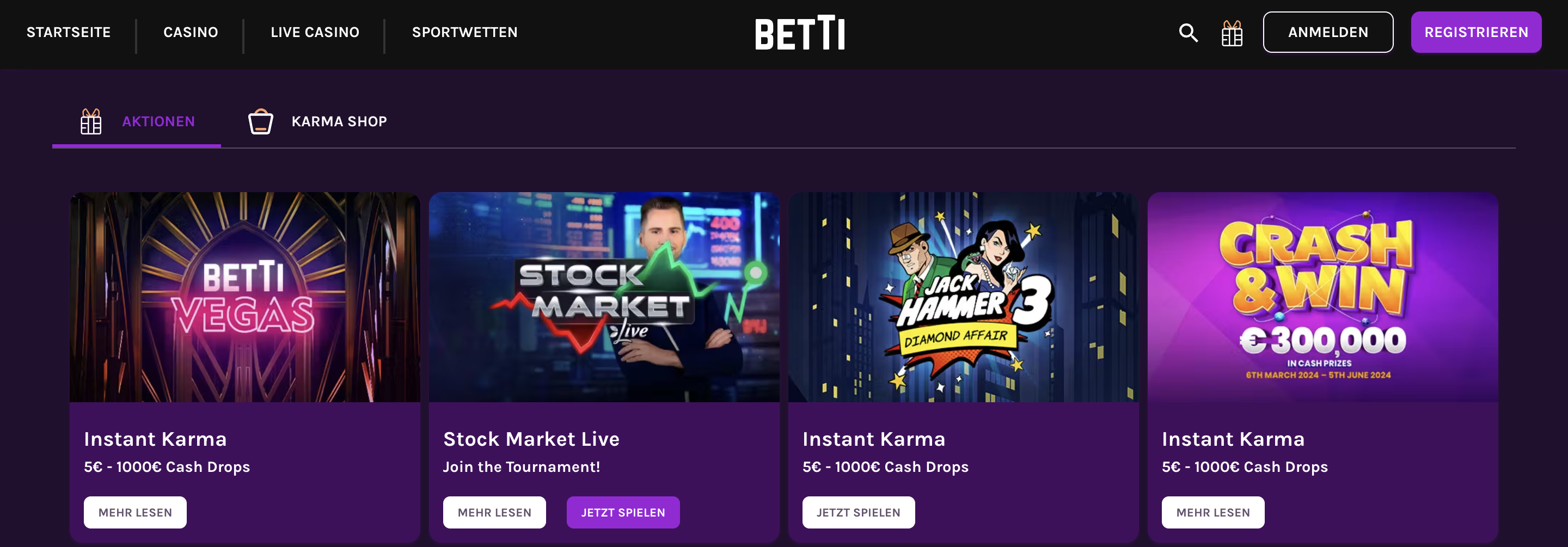The width and height of the screenshot is (1568, 547).
Task: Navigate to Sportwetten
Action: [x=464, y=32]
